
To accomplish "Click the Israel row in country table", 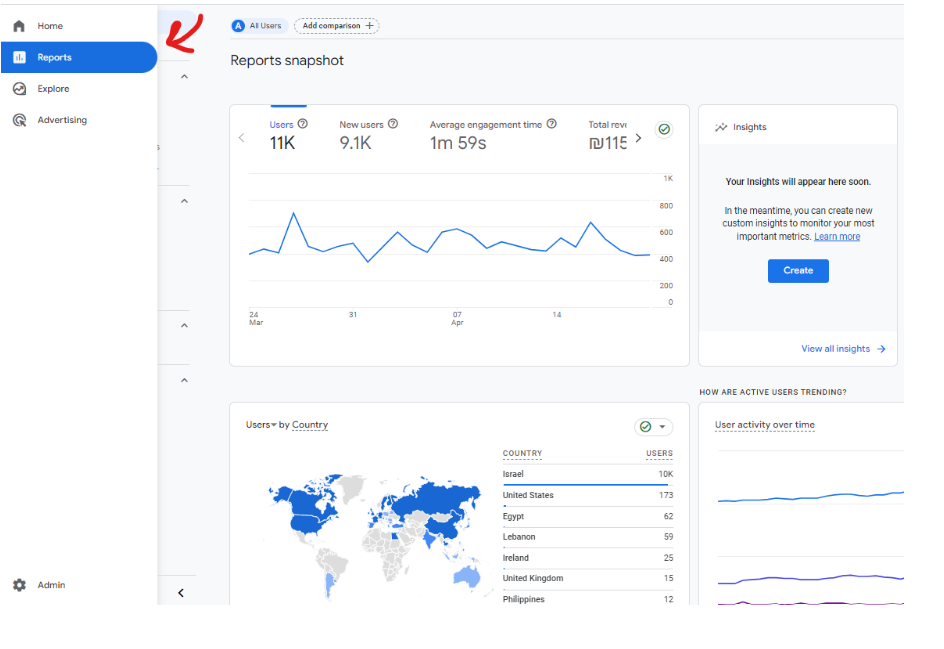I will (x=588, y=474).
